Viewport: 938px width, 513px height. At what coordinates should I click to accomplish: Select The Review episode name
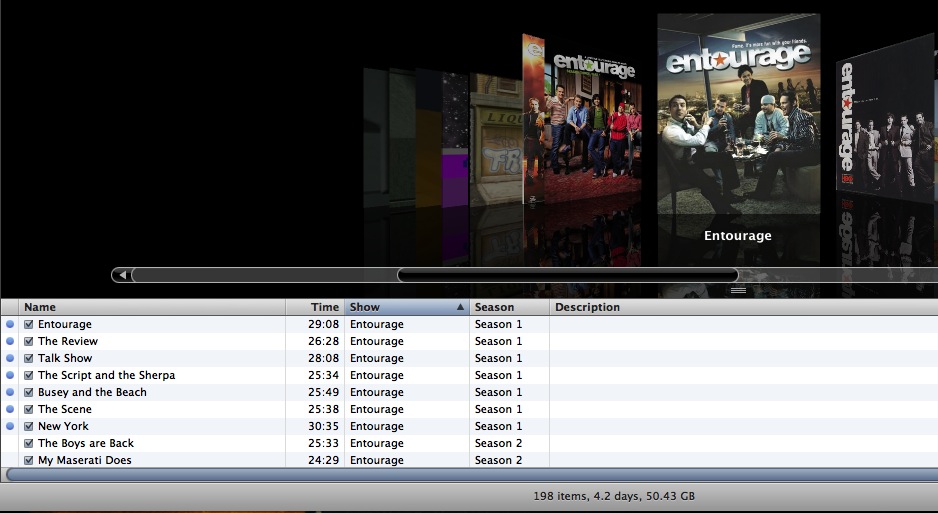[x=68, y=341]
